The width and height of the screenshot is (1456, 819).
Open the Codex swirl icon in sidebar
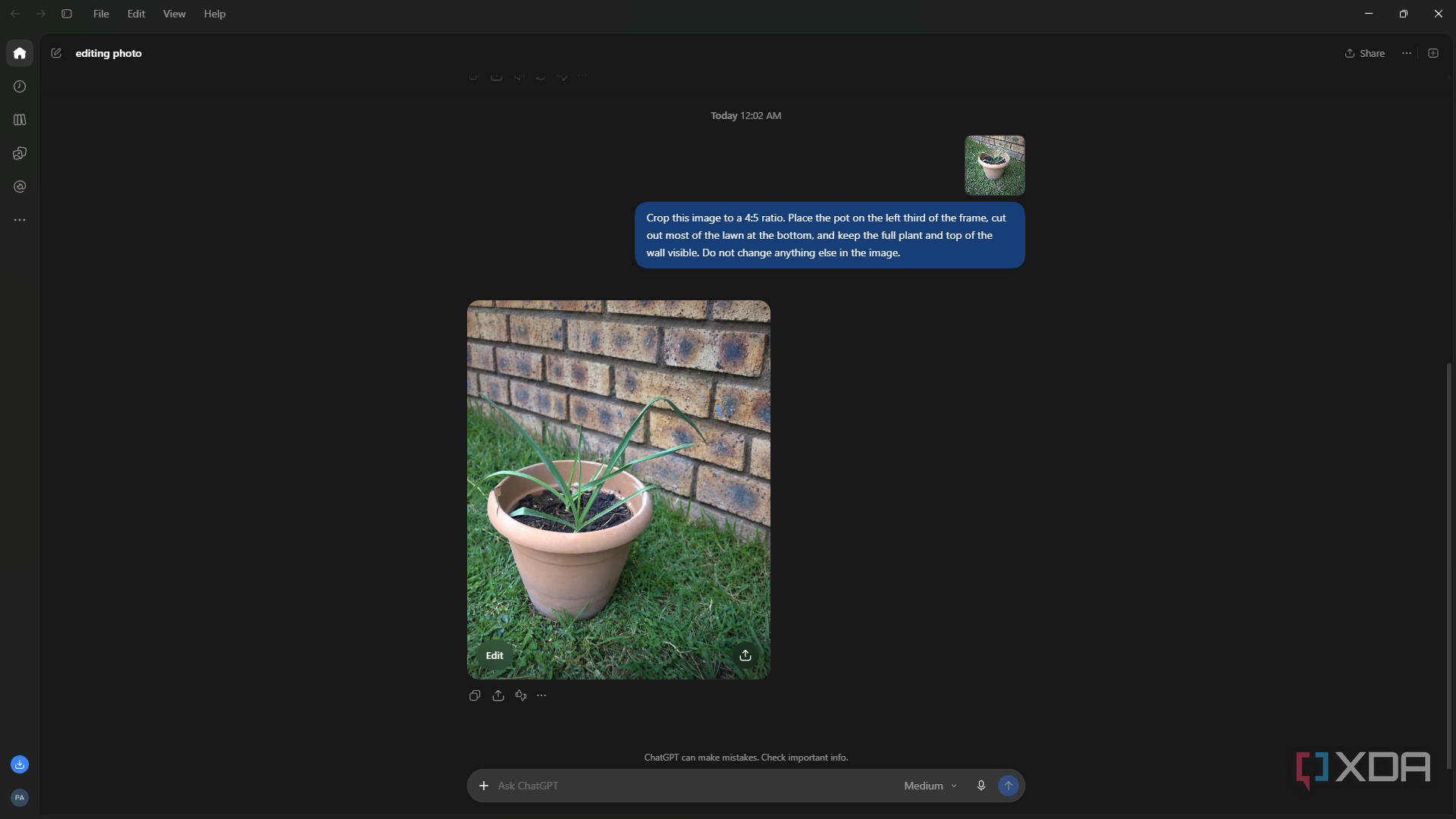[x=20, y=187]
